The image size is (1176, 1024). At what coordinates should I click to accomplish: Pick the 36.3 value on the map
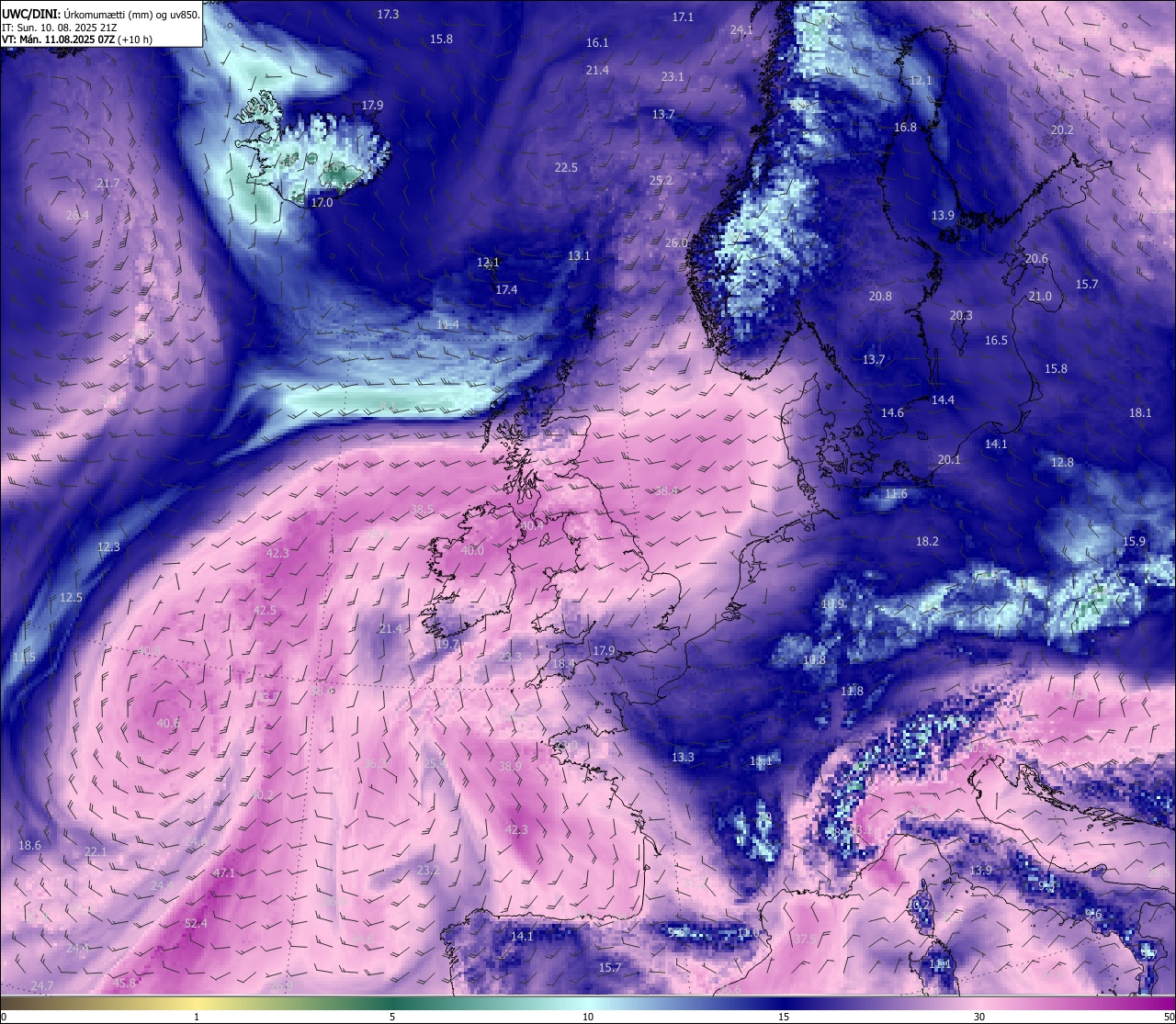pyautogui.click(x=376, y=763)
